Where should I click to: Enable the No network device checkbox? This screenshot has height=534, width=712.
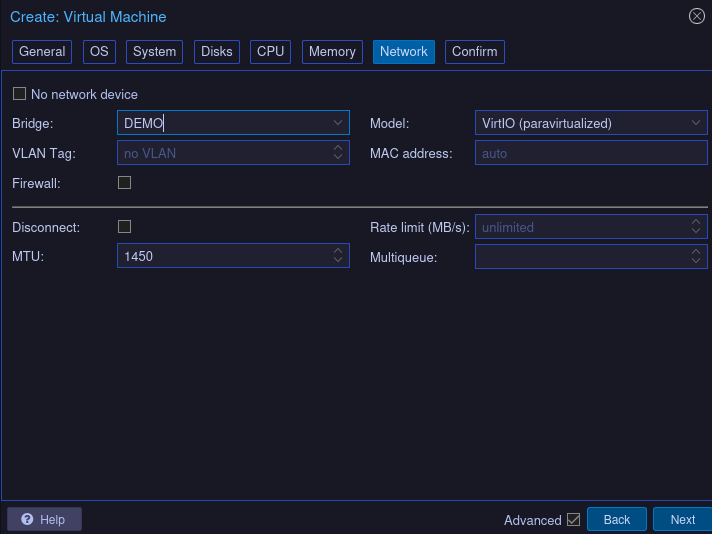19,94
